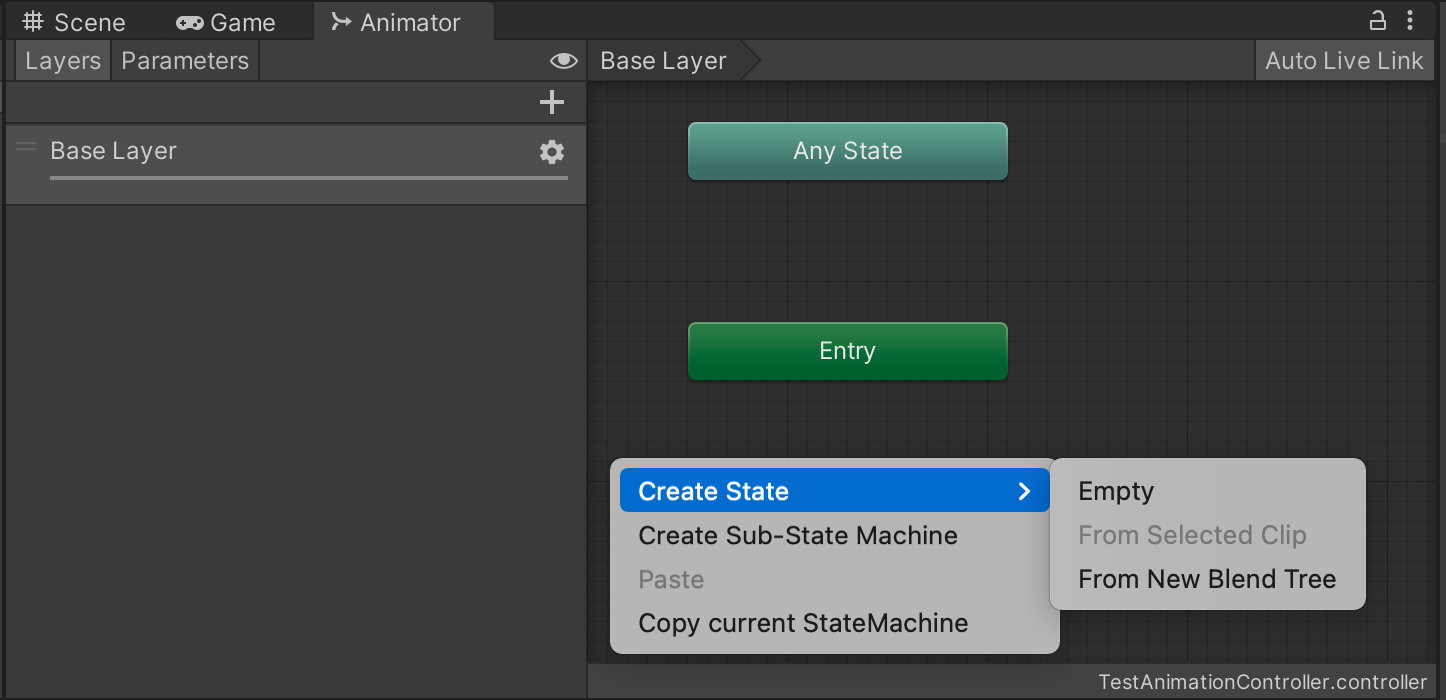This screenshot has width=1446, height=700.
Task: Select From New Blend Tree option
Action: click(1207, 579)
